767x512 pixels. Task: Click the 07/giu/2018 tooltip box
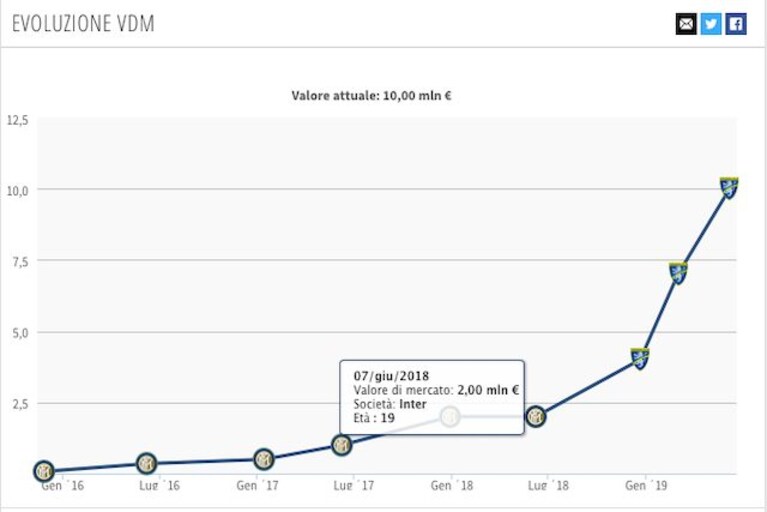click(432, 397)
